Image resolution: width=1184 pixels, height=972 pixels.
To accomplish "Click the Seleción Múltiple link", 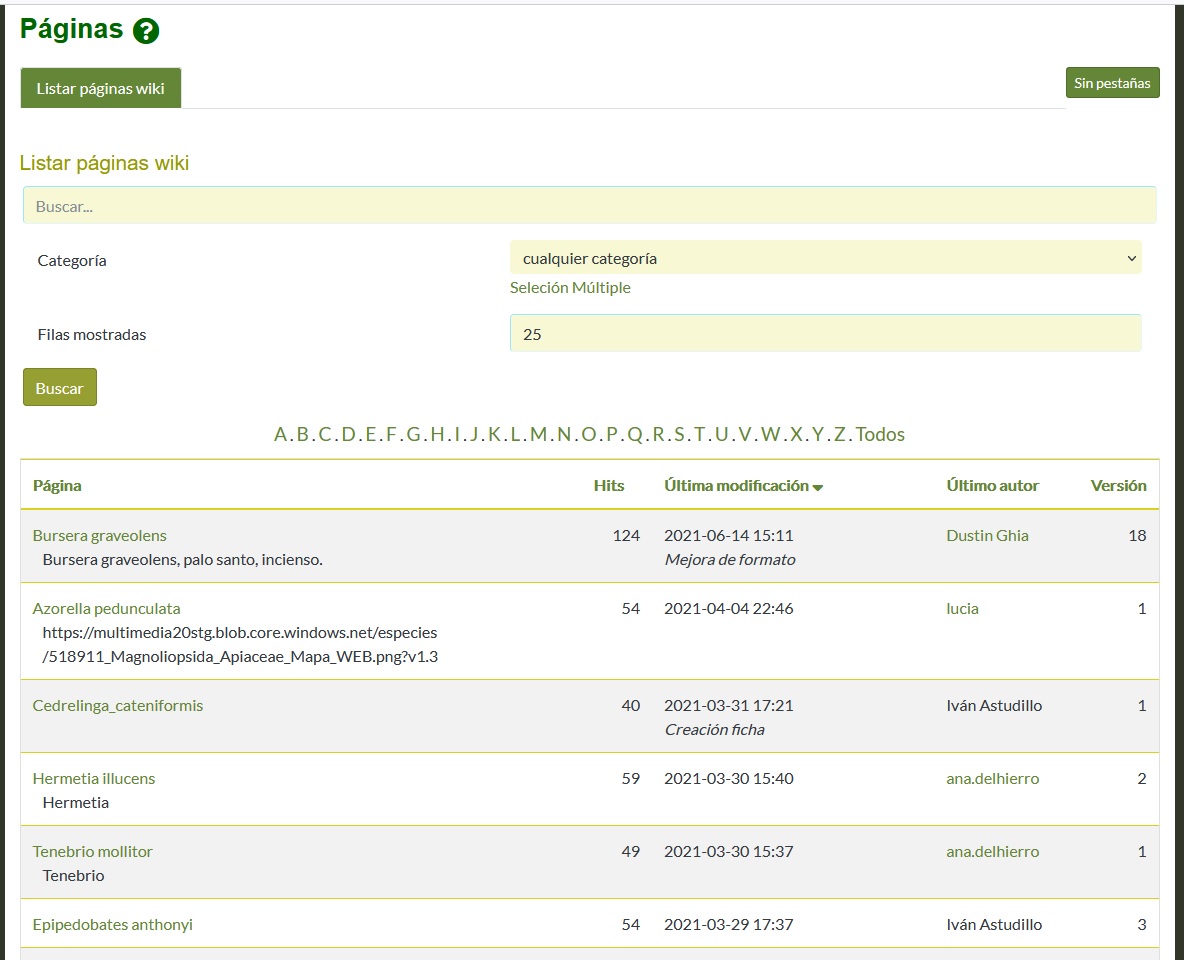I will 570,288.
